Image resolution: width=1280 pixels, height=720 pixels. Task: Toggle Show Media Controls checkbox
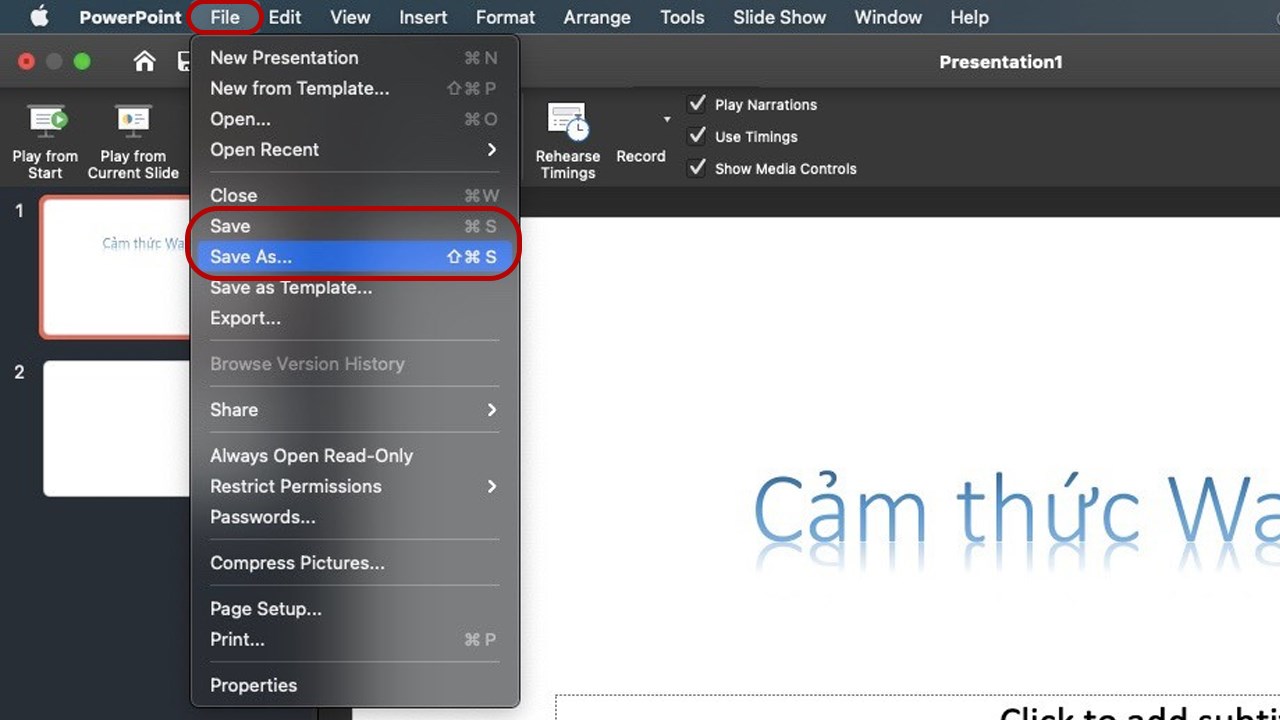[x=697, y=168]
